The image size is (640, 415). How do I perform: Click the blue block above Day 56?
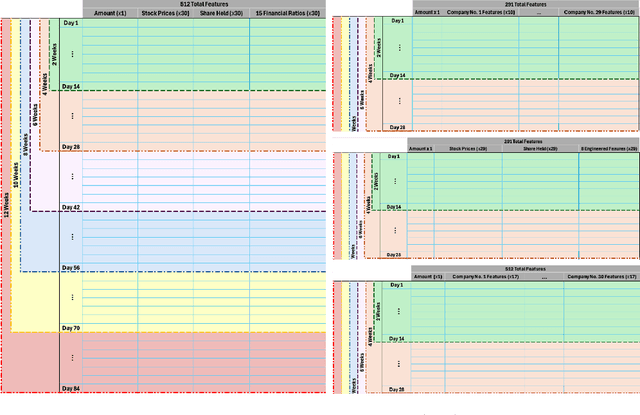(x=200, y=238)
